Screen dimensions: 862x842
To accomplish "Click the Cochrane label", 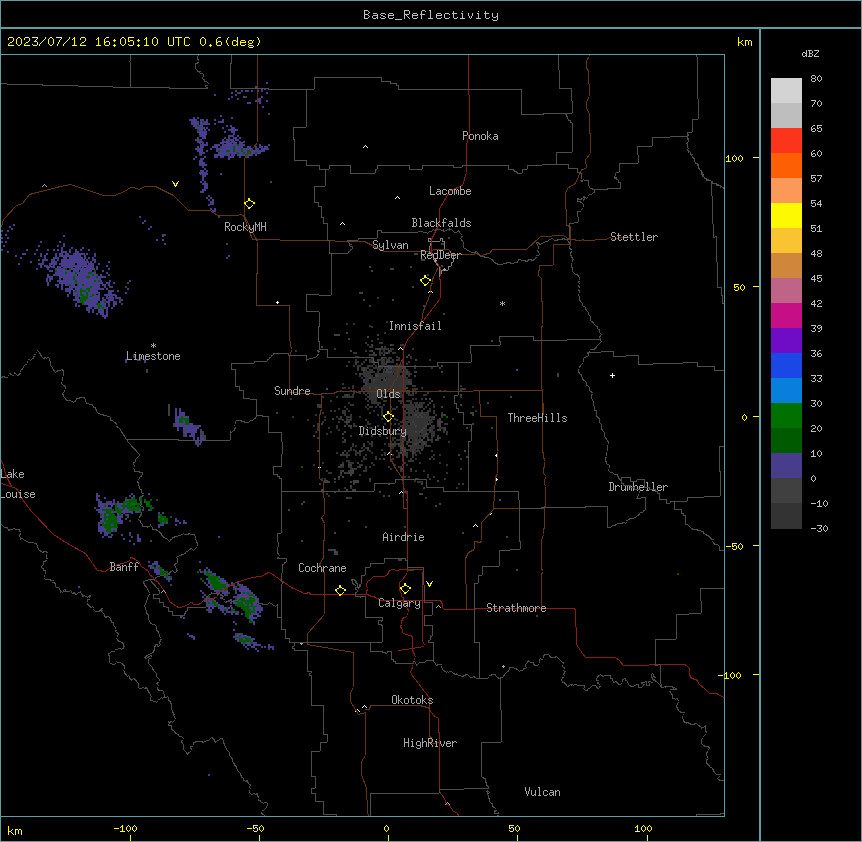I will tap(322, 568).
